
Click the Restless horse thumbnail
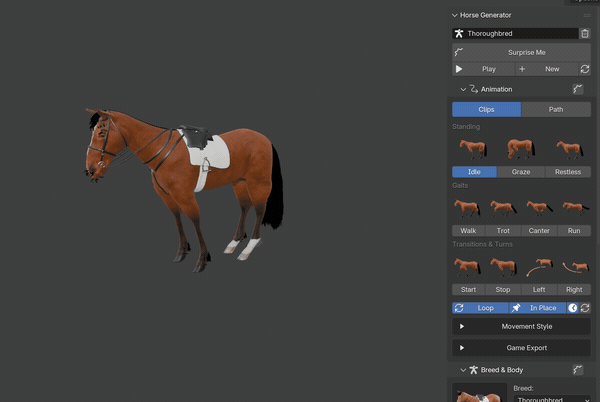point(570,149)
